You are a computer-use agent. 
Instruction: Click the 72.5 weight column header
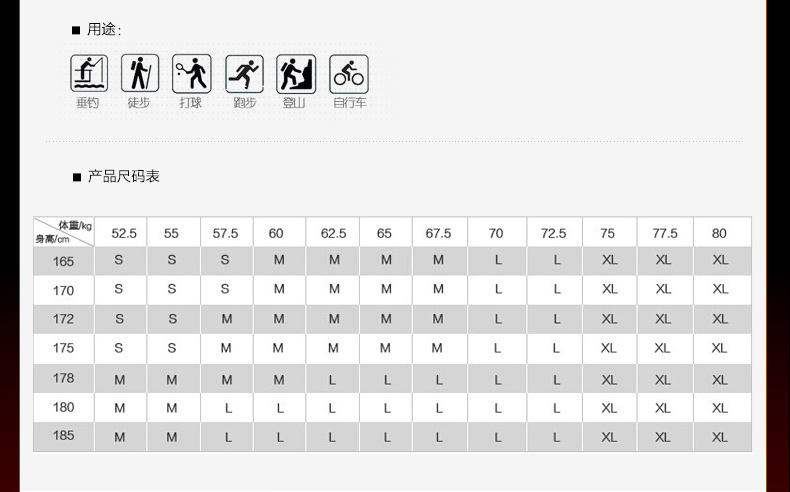point(554,232)
